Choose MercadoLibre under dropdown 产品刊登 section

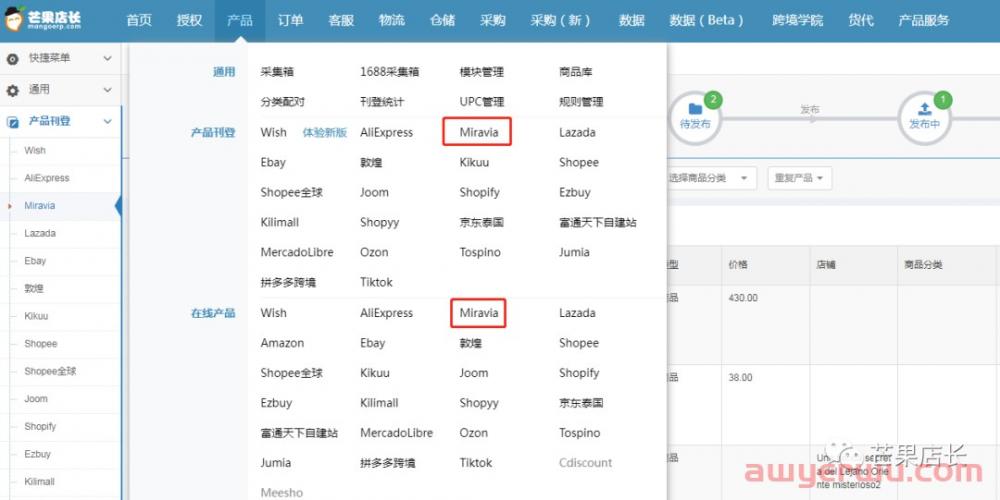pos(297,253)
